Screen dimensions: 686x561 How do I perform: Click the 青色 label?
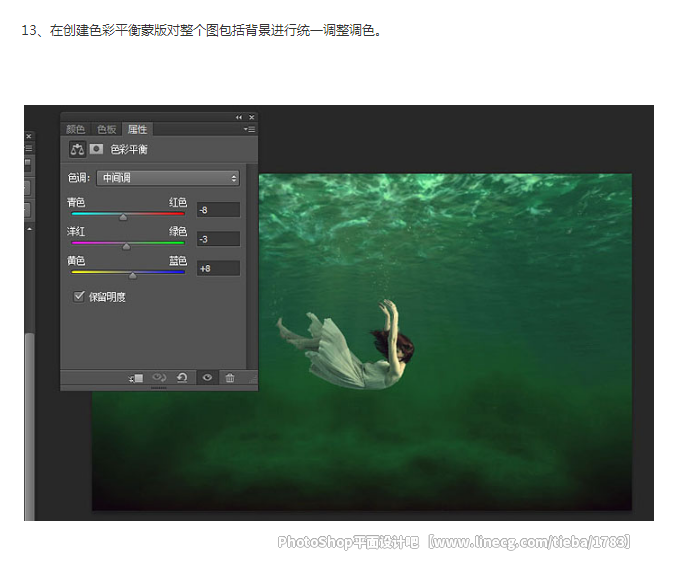76,202
